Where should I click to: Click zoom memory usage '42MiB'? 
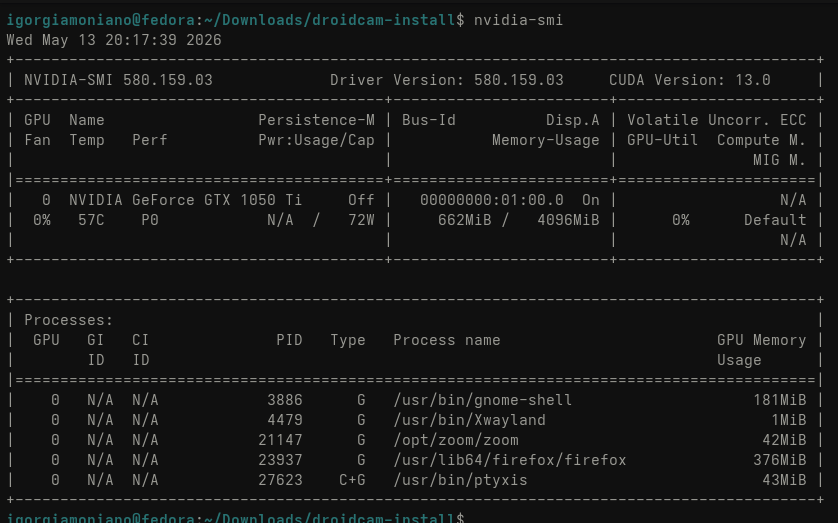pos(784,440)
